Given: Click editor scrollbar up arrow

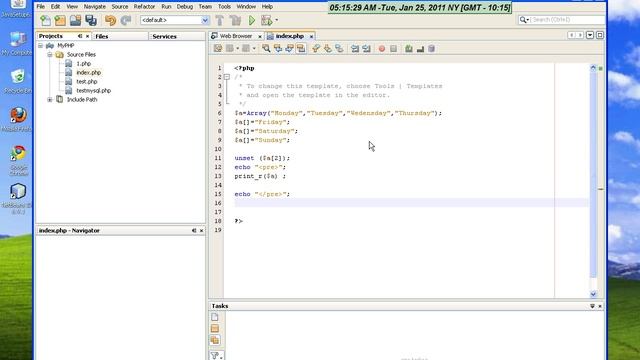Looking at the screenshot, I should 593,68.
